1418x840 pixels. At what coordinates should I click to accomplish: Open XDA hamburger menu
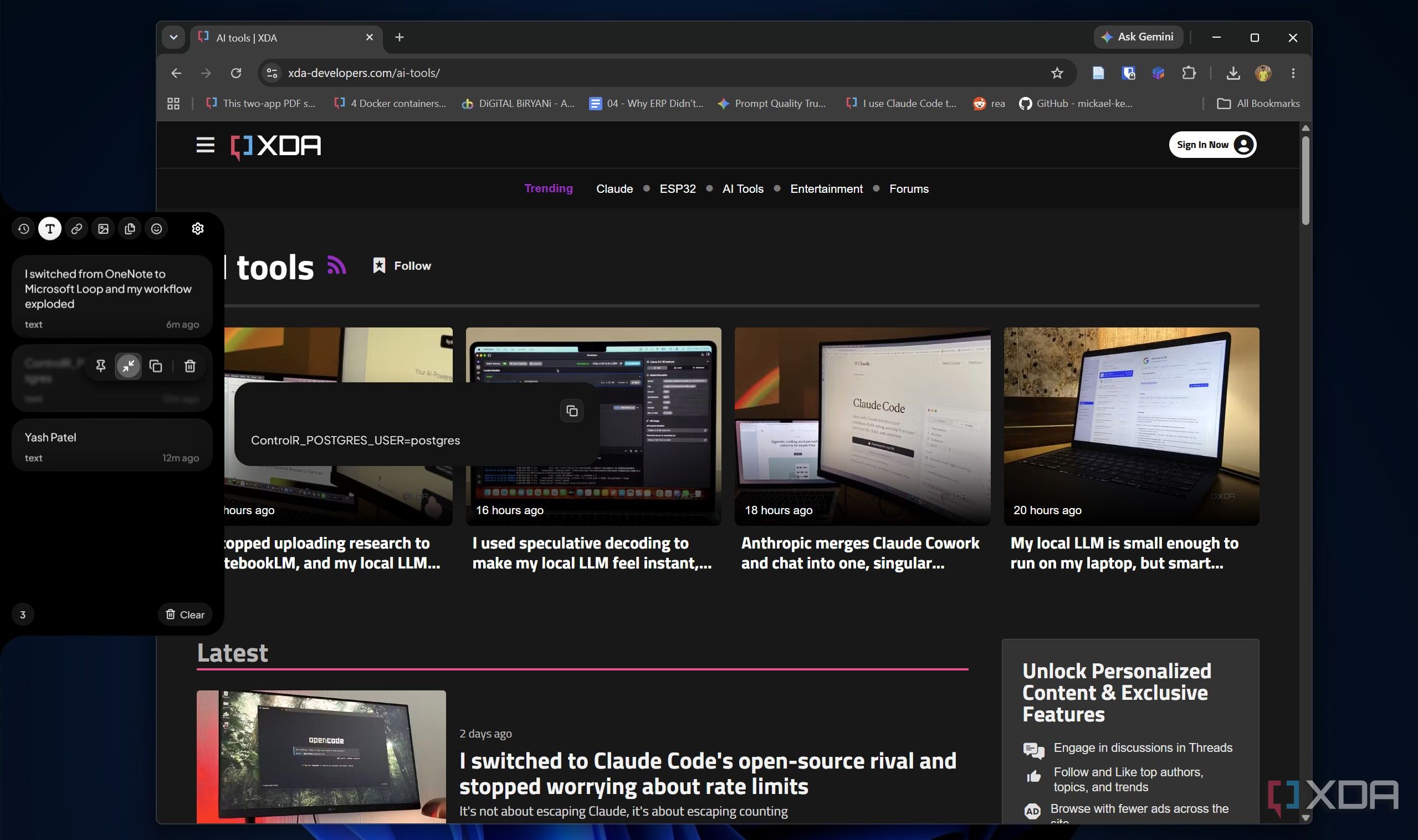(x=205, y=146)
